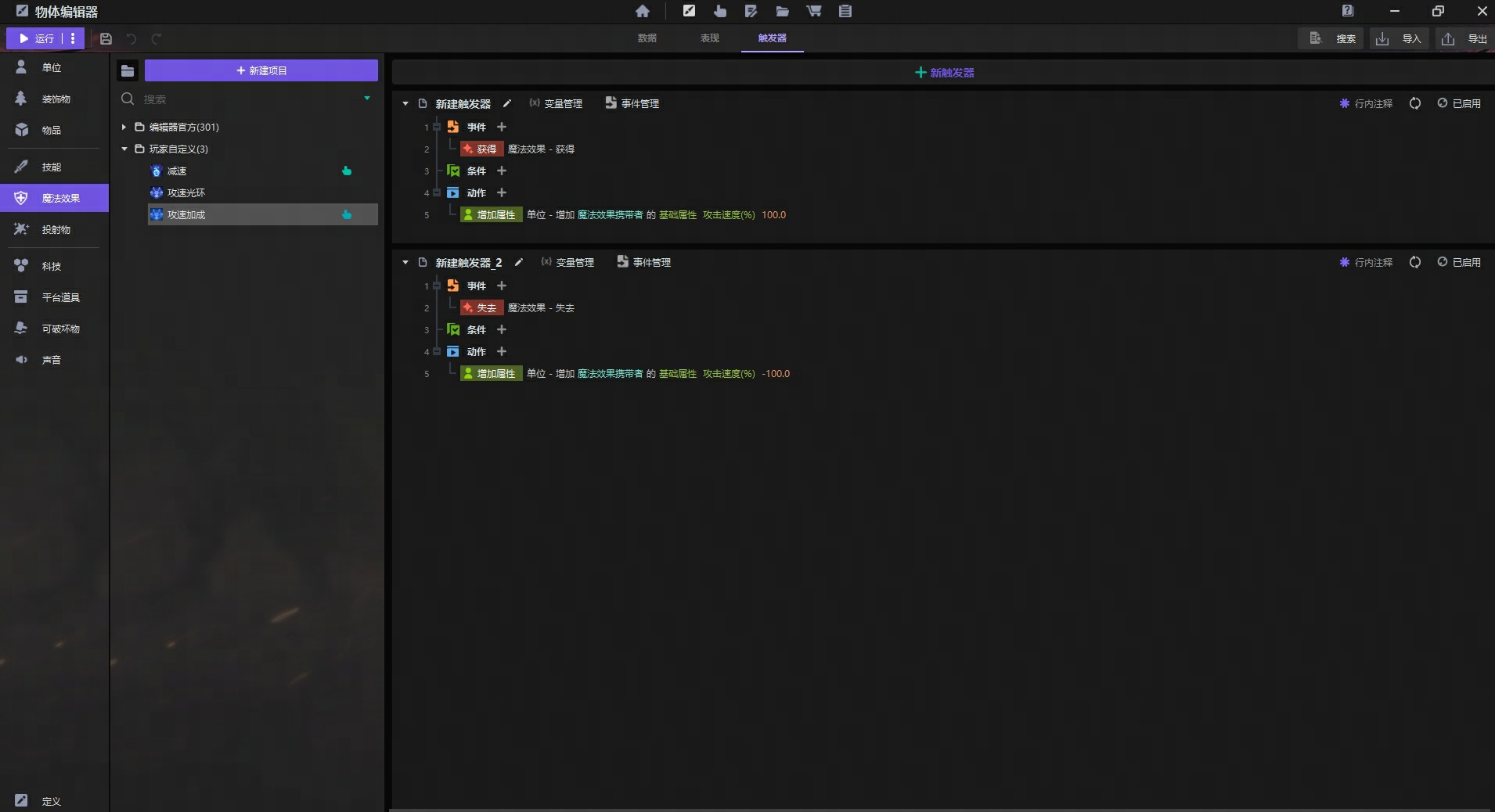Open 变量管理 for 新建触发器

556,103
